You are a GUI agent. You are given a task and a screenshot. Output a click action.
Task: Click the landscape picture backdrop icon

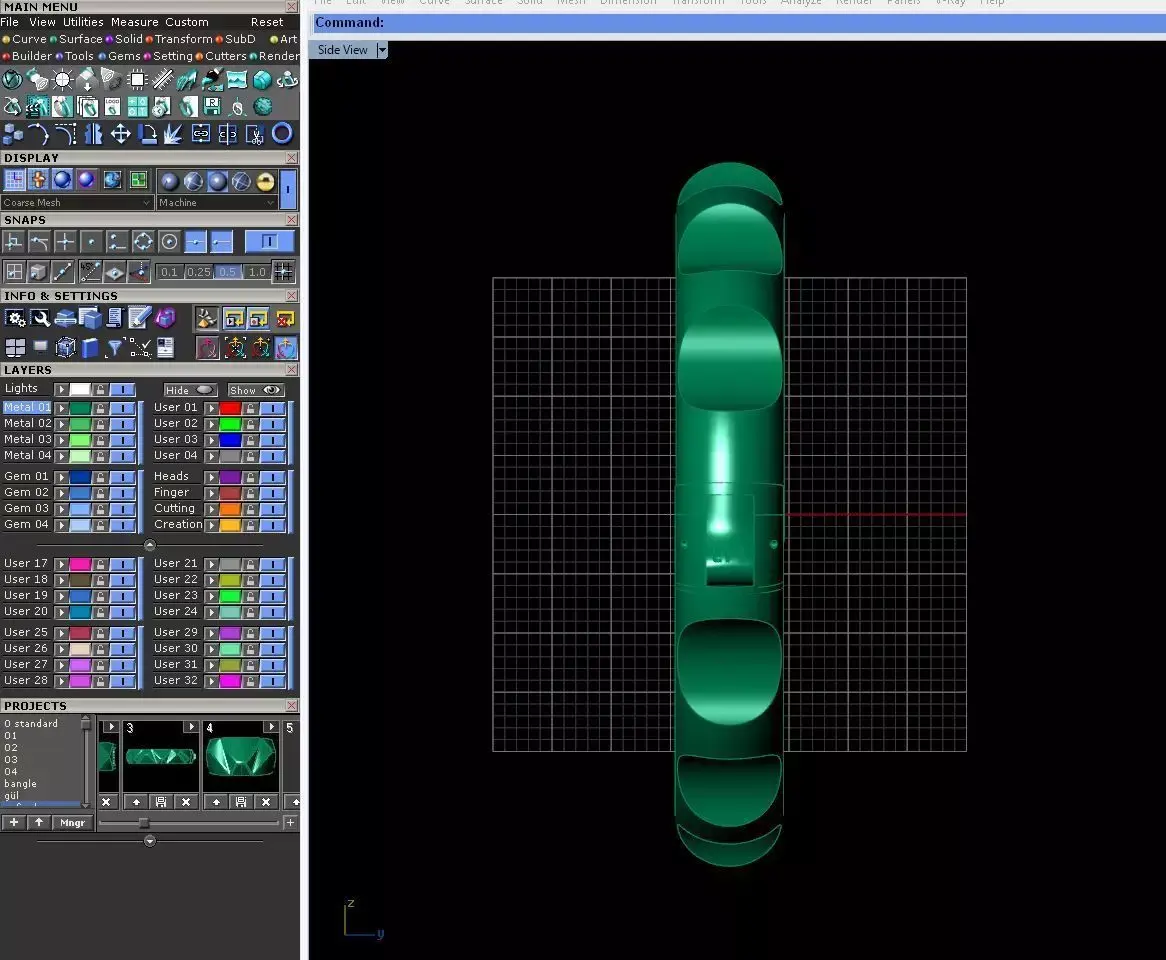(237, 80)
